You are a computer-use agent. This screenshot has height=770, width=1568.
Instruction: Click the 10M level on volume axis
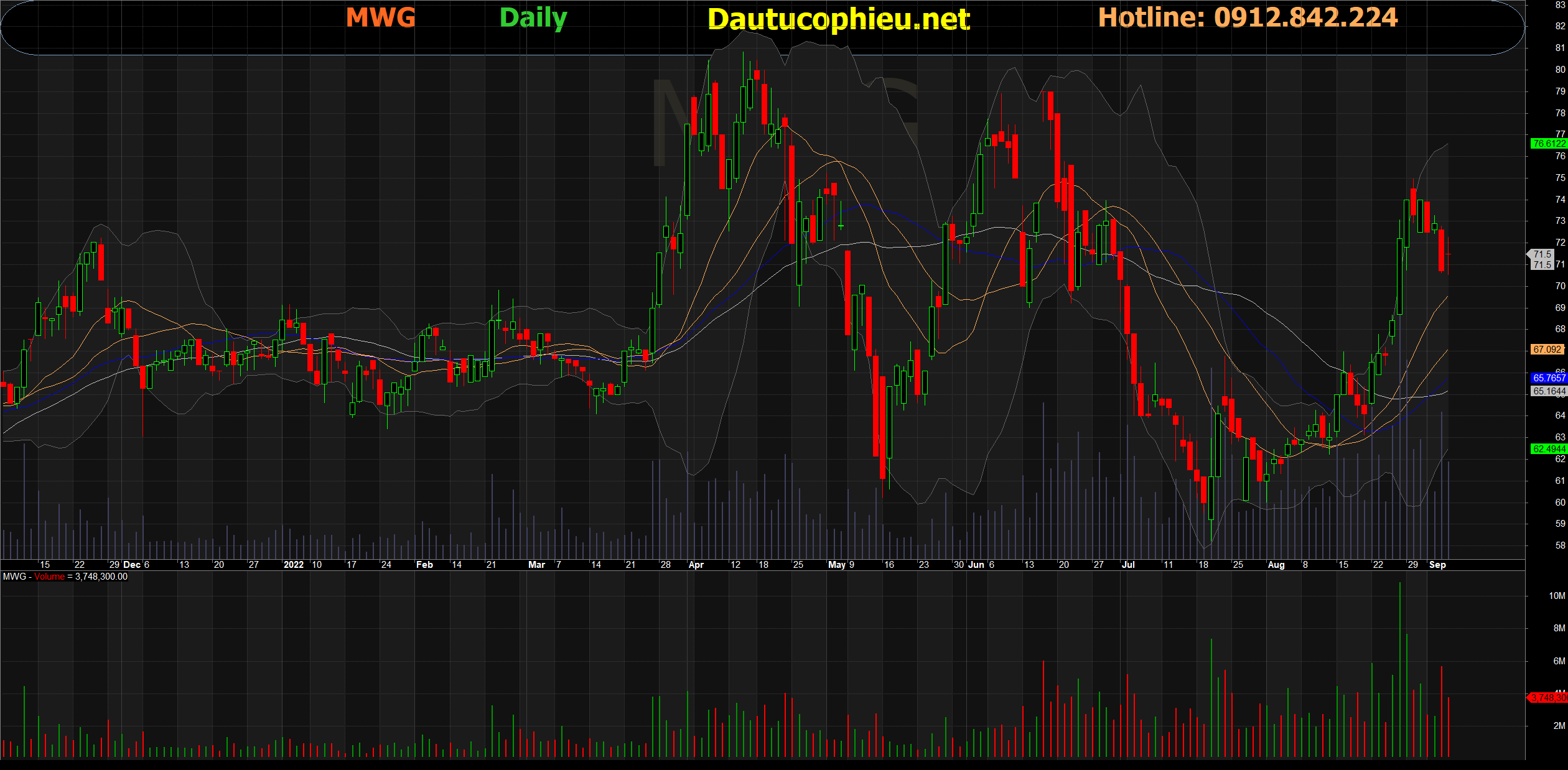(1556, 596)
